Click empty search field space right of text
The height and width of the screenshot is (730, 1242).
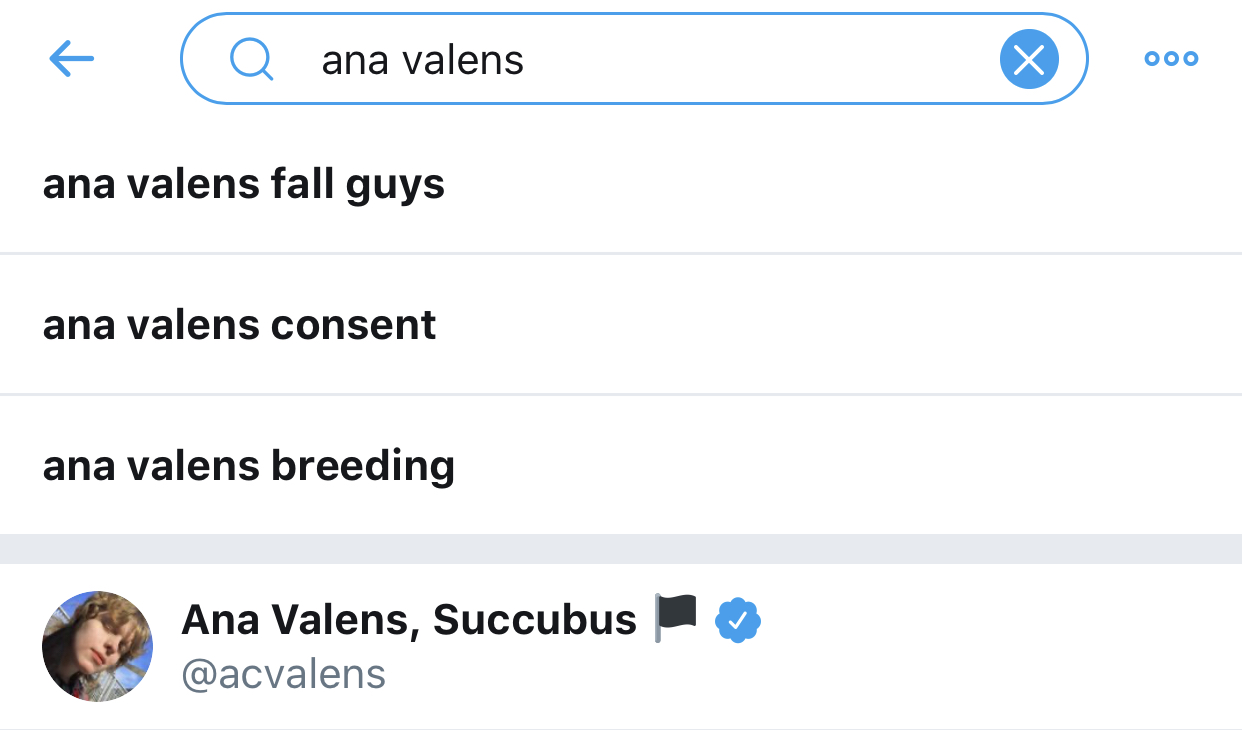point(760,60)
